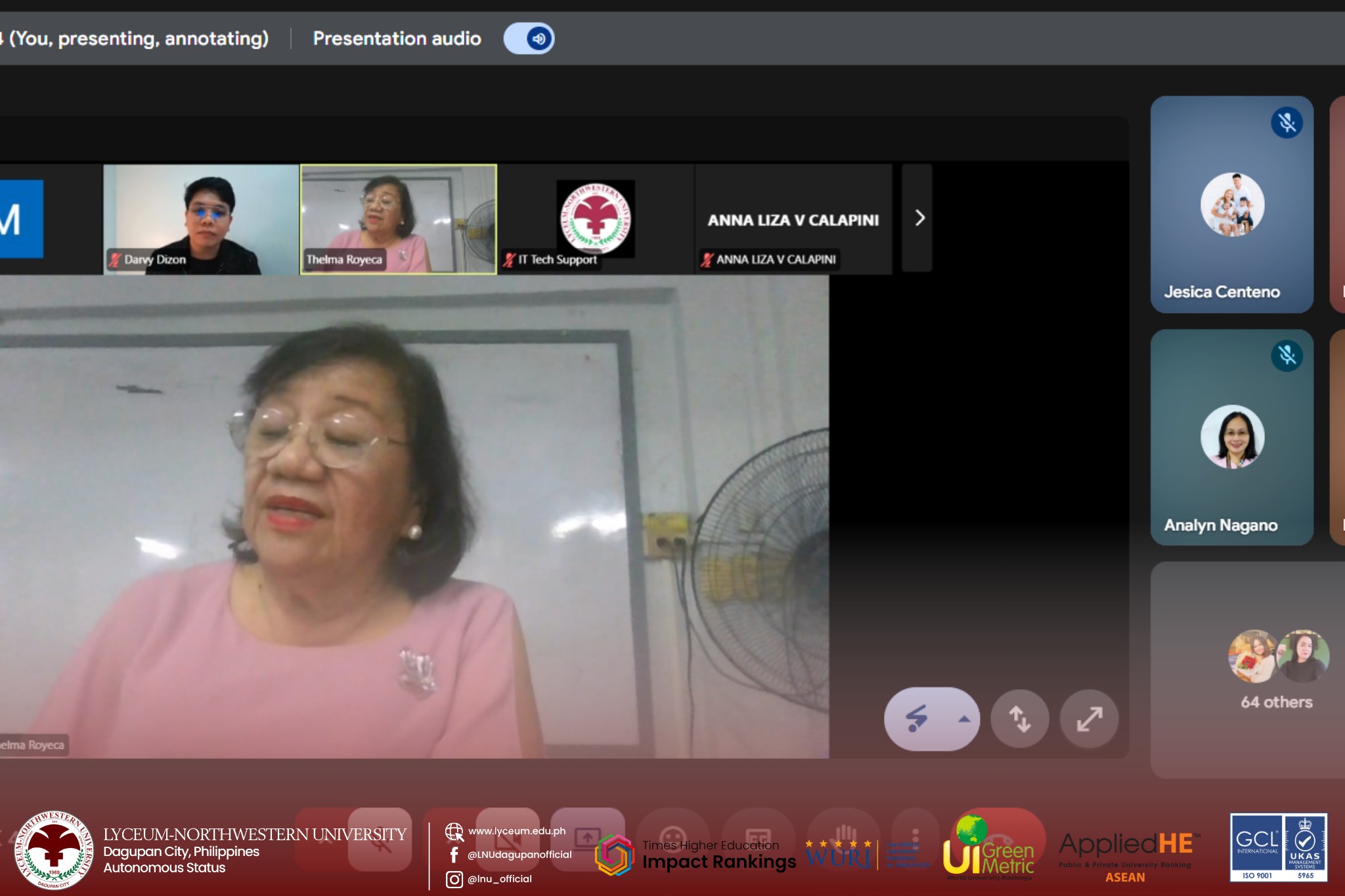Click the IT Tech Support participant tile

point(595,219)
